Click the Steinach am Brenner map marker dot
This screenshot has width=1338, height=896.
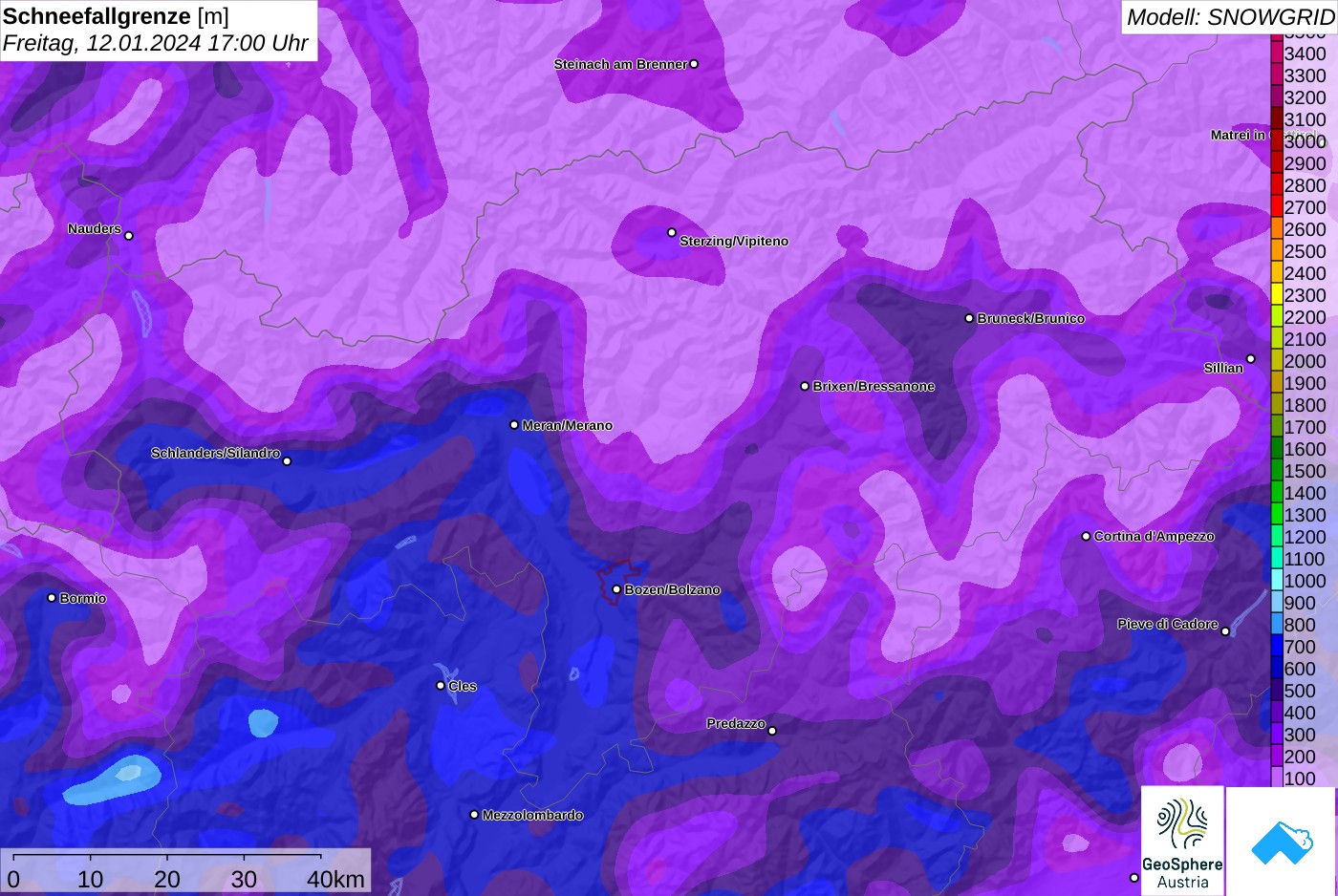(694, 64)
